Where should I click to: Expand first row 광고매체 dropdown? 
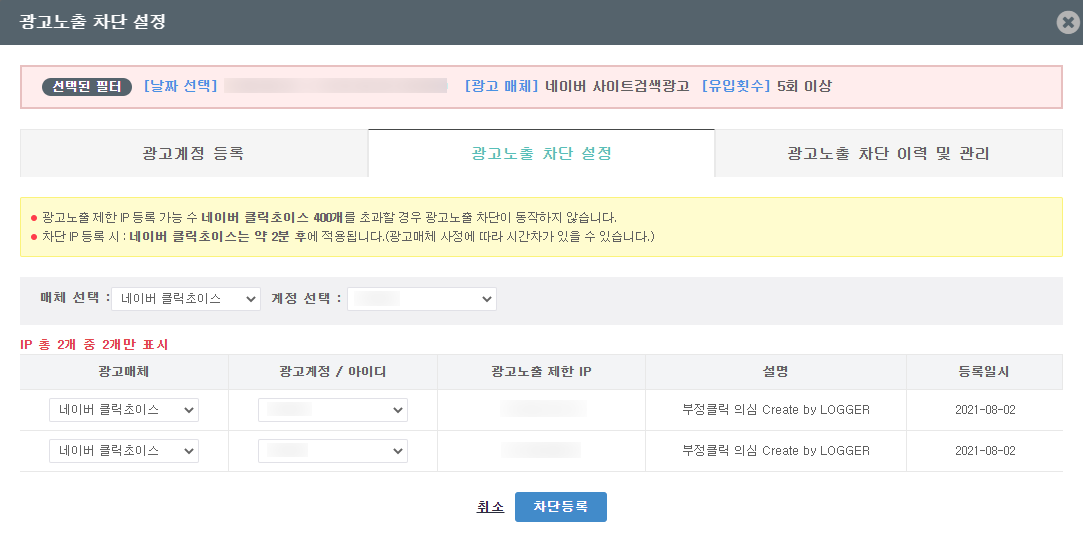coord(124,410)
